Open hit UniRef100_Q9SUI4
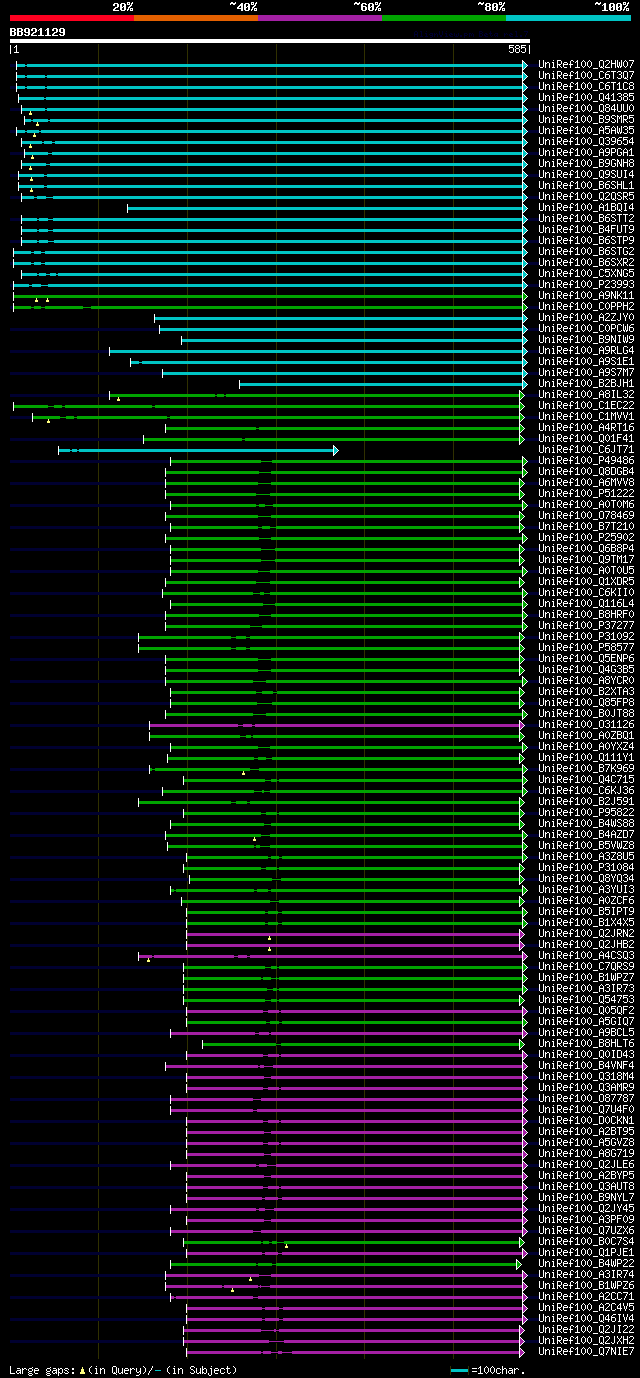Viewport: 640px width, 1378px height. [x=586, y=174]
